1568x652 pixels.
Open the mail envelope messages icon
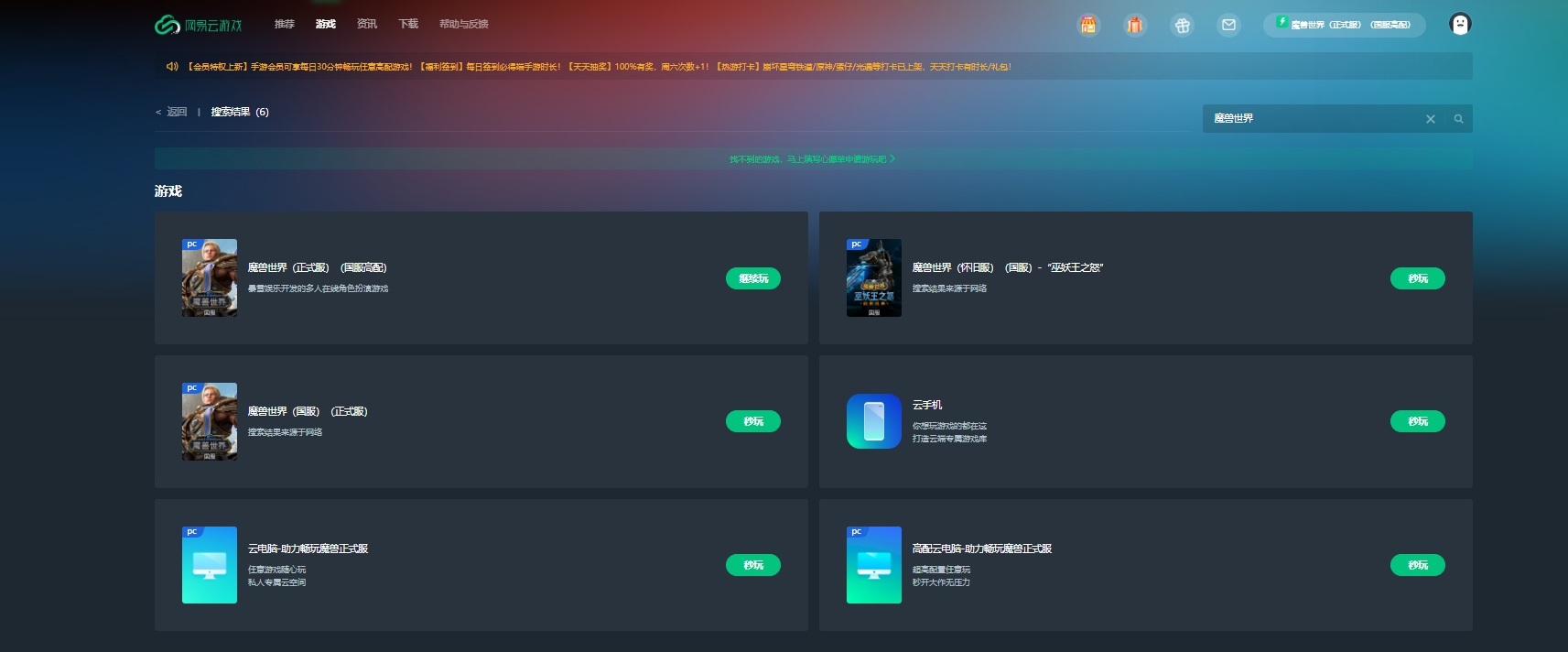tap(1228, 25)
